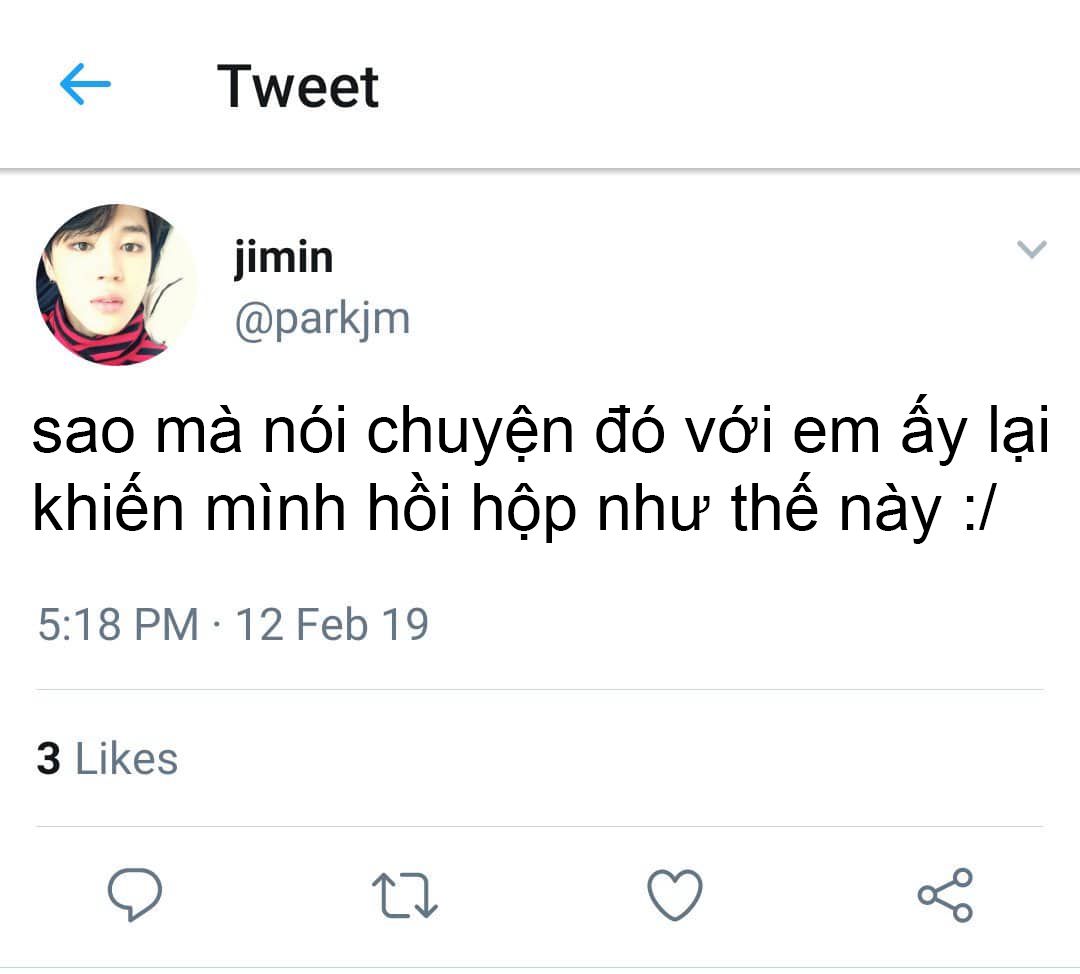Tap the Tweet header title
The image size is (1080, 974).
pos(298,86)
